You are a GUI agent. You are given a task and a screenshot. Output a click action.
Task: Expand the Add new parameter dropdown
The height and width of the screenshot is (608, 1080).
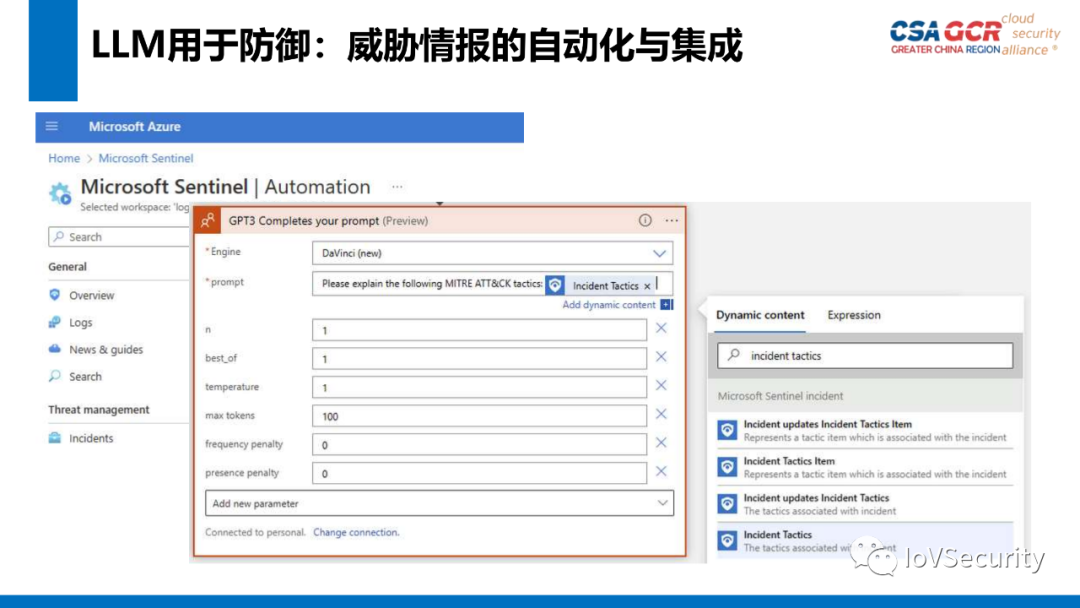[662, 503]
